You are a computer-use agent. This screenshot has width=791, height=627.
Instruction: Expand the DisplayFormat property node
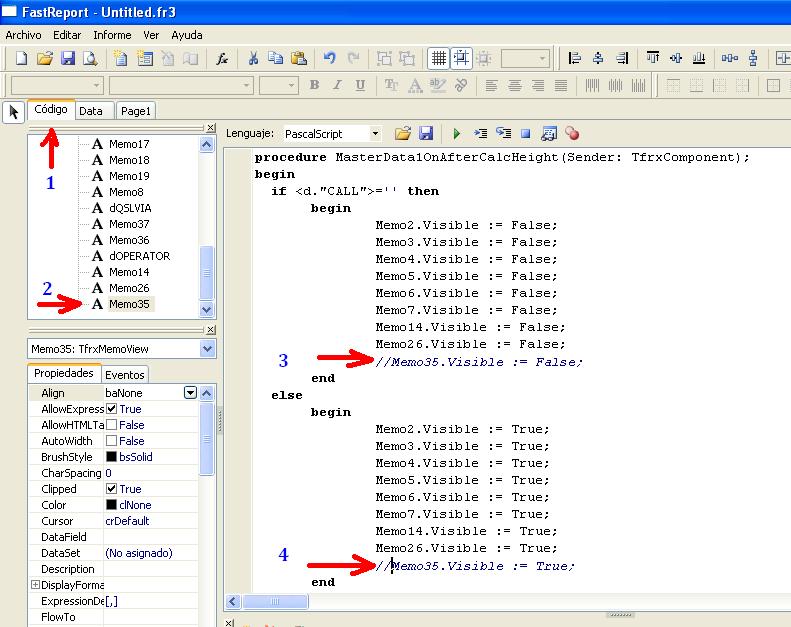point(35,585)
